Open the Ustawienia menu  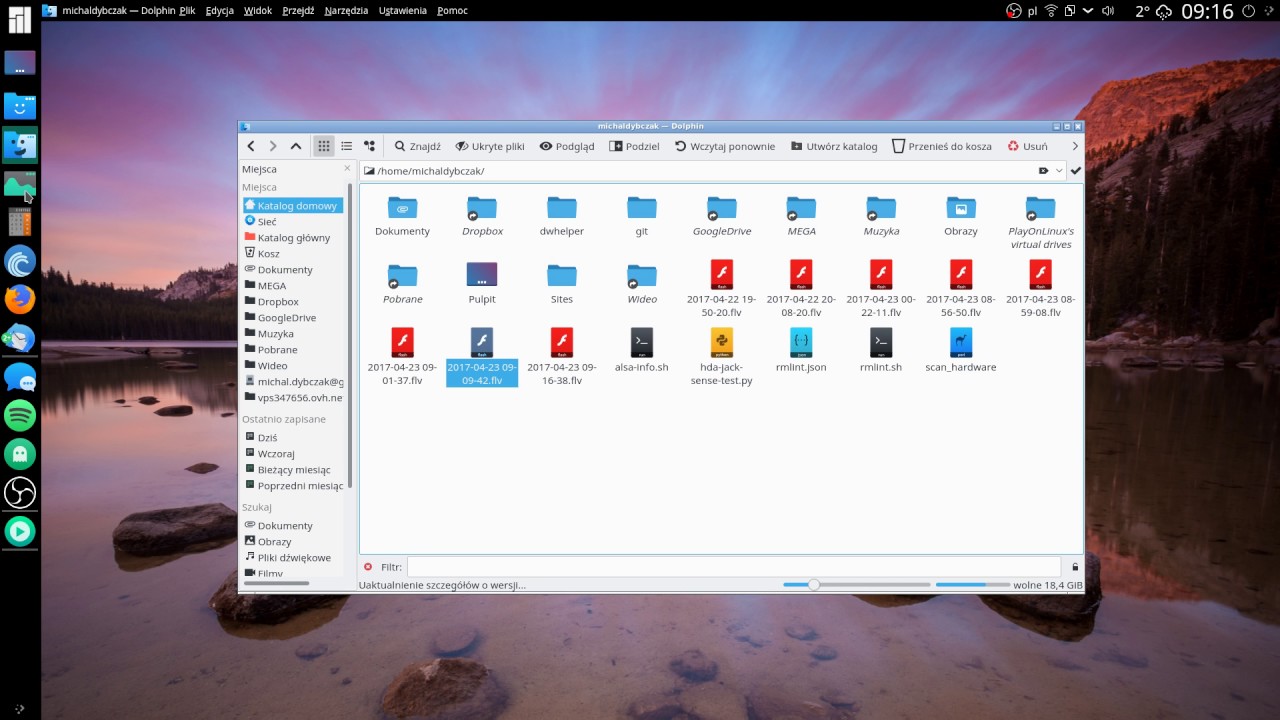[402, 10]
